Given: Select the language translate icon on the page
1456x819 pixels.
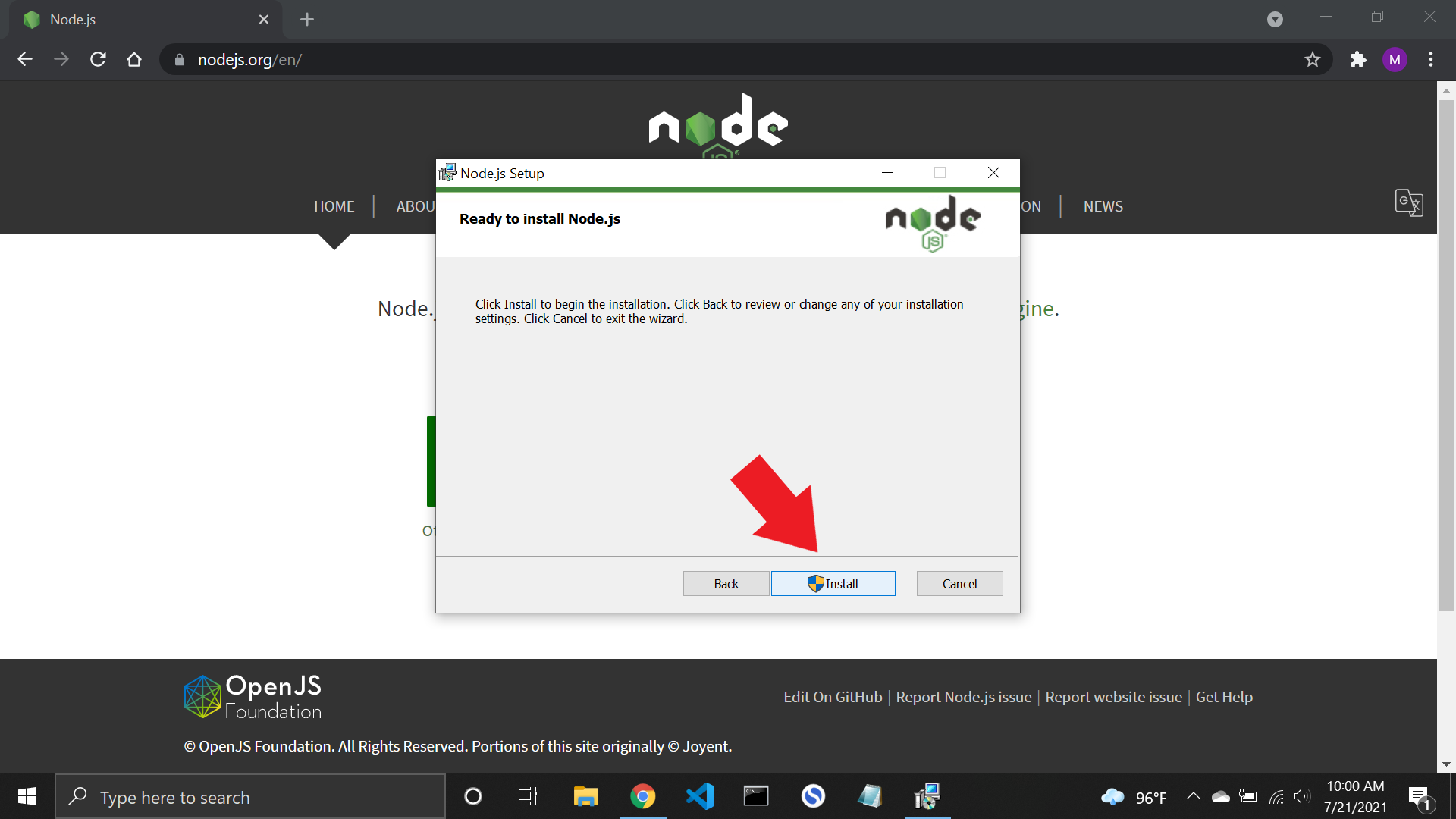Looking at the screenshot, I should click(x=1409, y=203).
